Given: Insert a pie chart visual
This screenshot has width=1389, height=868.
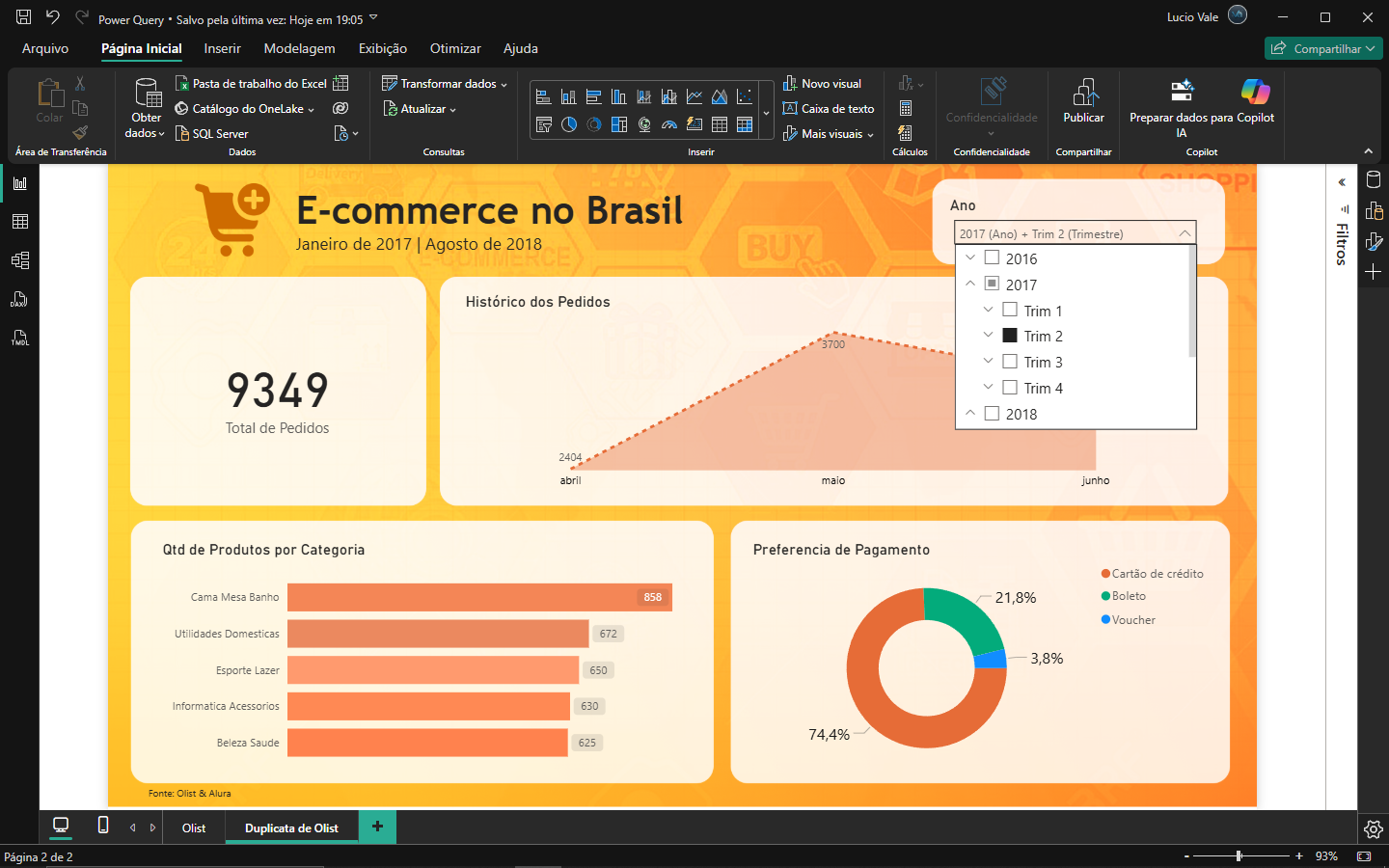Looking at the screenshot, I should tap(569, 124).
